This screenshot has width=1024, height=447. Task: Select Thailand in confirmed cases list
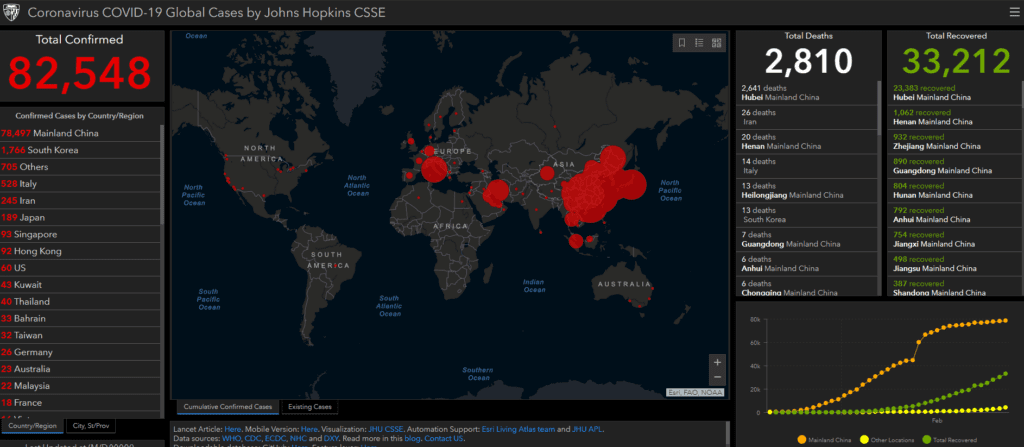pyautogui.click(x=80, y=301)
